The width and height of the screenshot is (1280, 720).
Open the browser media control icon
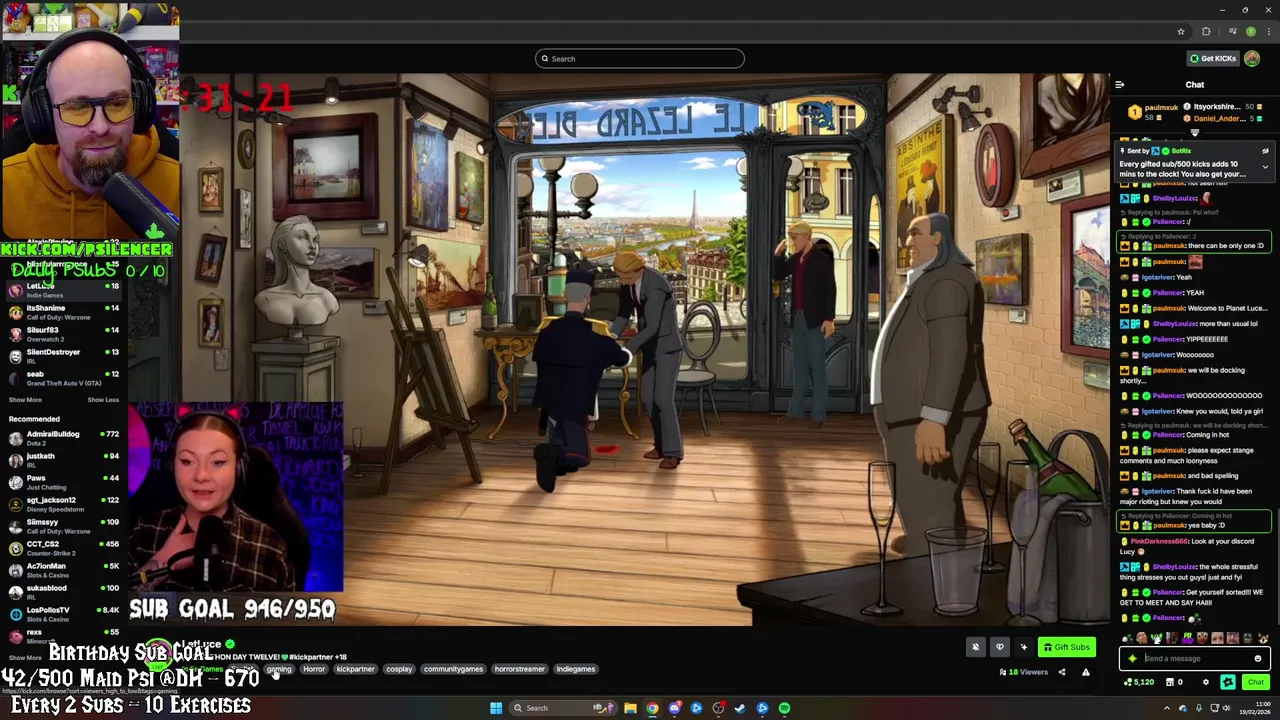point(1232,31)
